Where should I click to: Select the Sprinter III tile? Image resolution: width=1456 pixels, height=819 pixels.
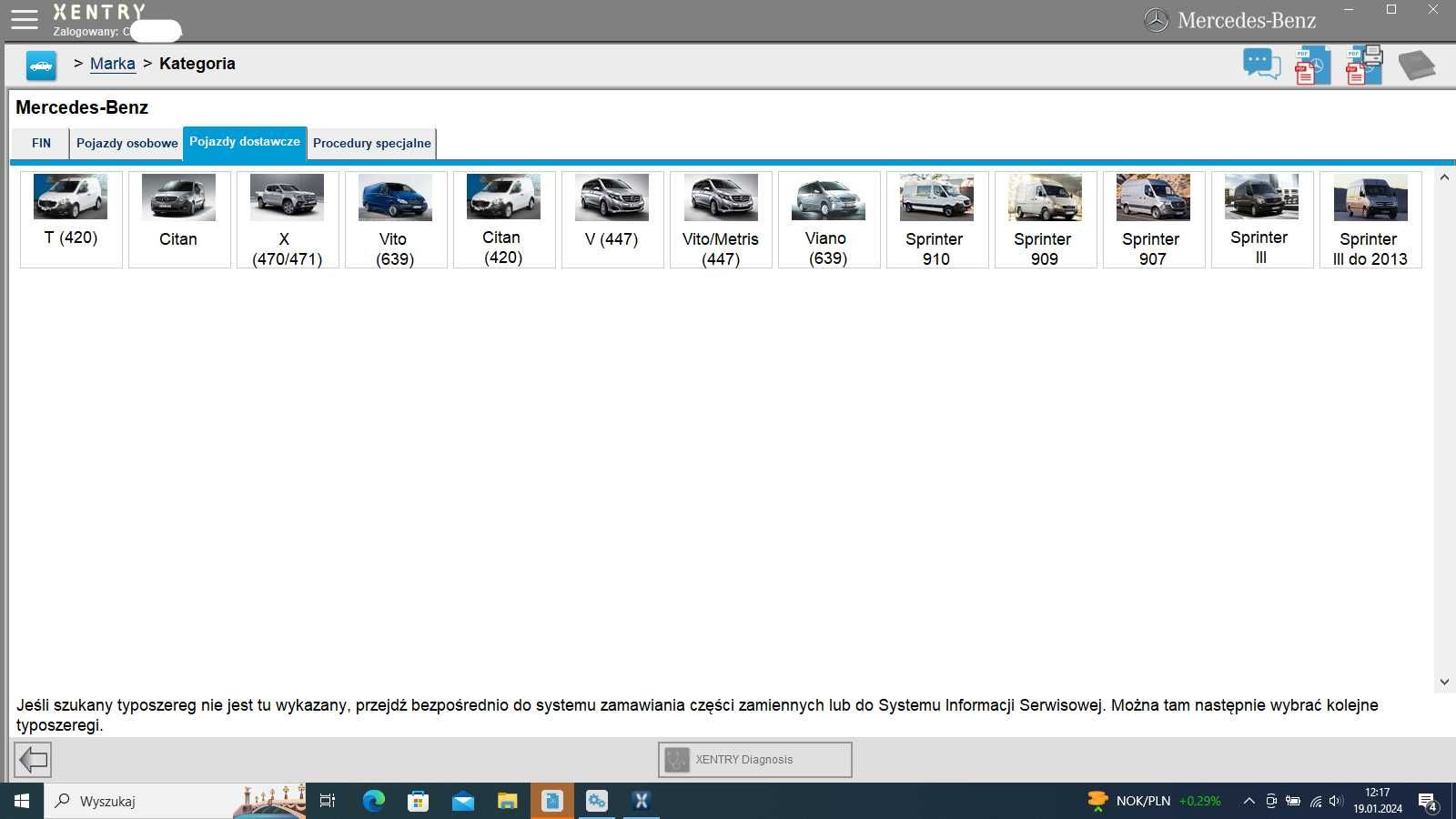coord(1262,219)
